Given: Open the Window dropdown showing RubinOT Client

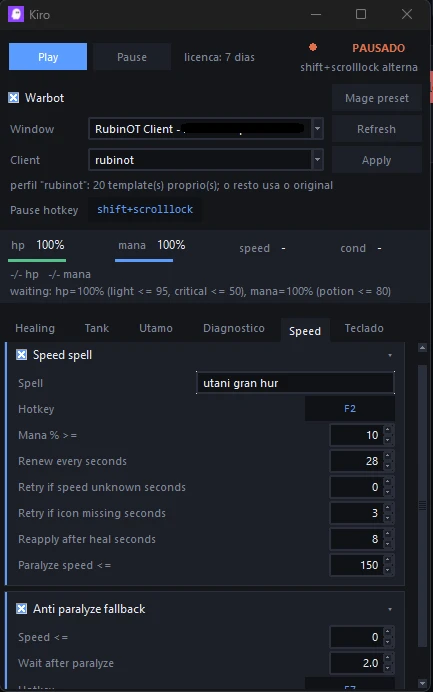Looking at the screenshot, I should (317, 129).
